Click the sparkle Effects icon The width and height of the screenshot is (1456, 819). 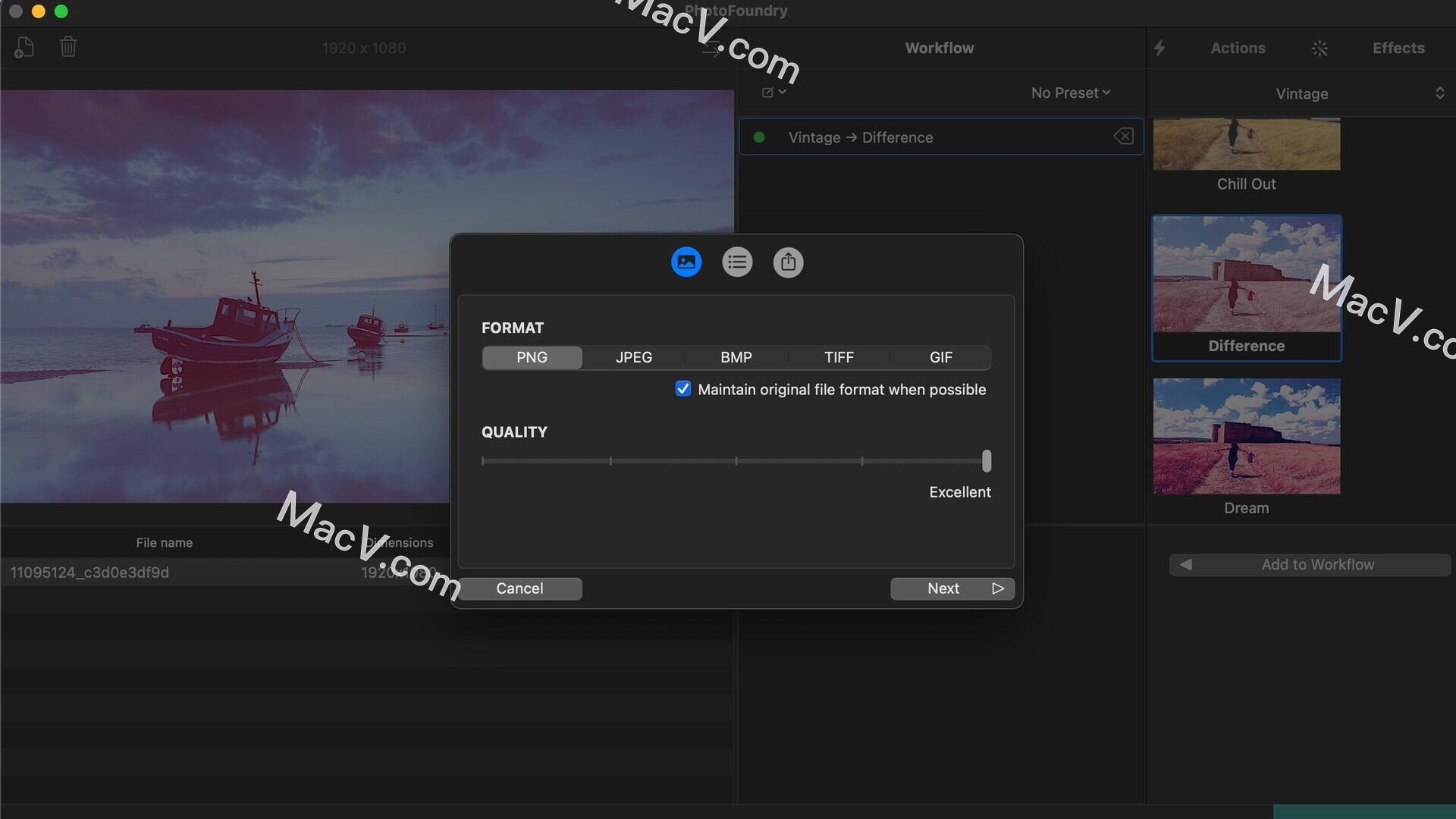(x=1319, y=48)
